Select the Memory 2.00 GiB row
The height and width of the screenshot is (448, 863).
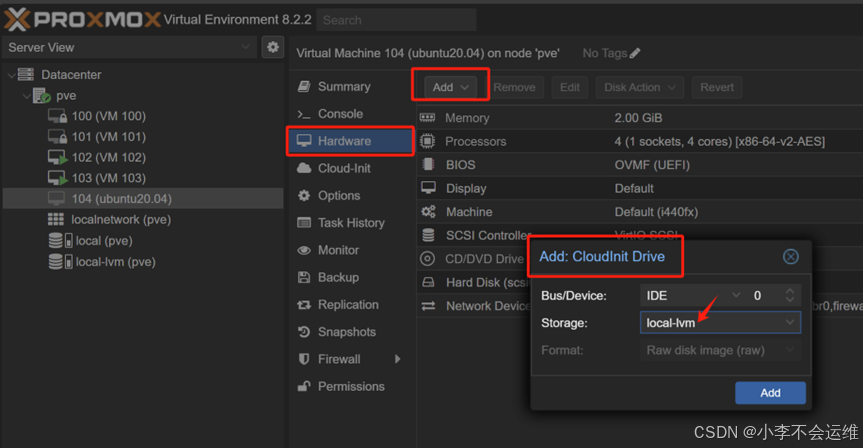pos(640,118)
